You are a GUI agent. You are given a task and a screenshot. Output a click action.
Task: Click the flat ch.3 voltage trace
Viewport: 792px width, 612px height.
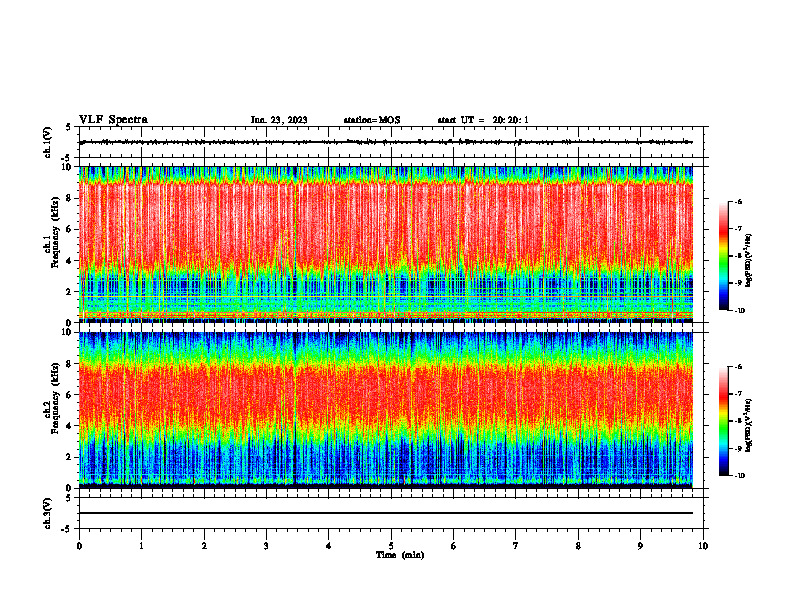click(386, 513)
